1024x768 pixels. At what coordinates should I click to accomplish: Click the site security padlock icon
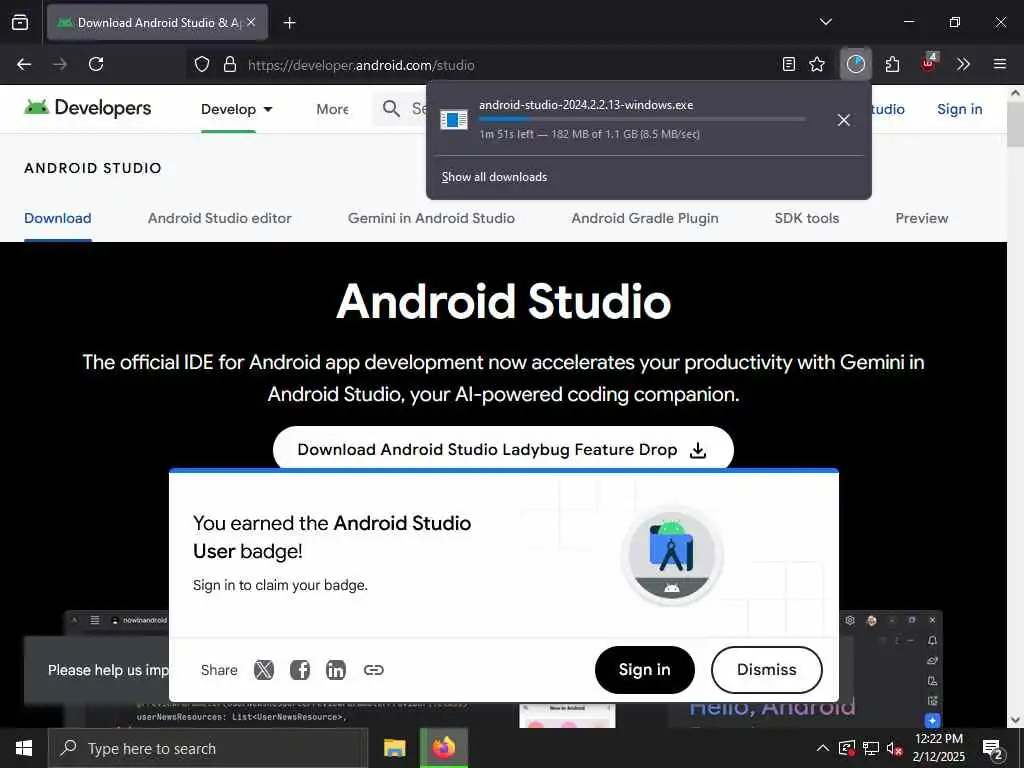[x=229, y=64]
